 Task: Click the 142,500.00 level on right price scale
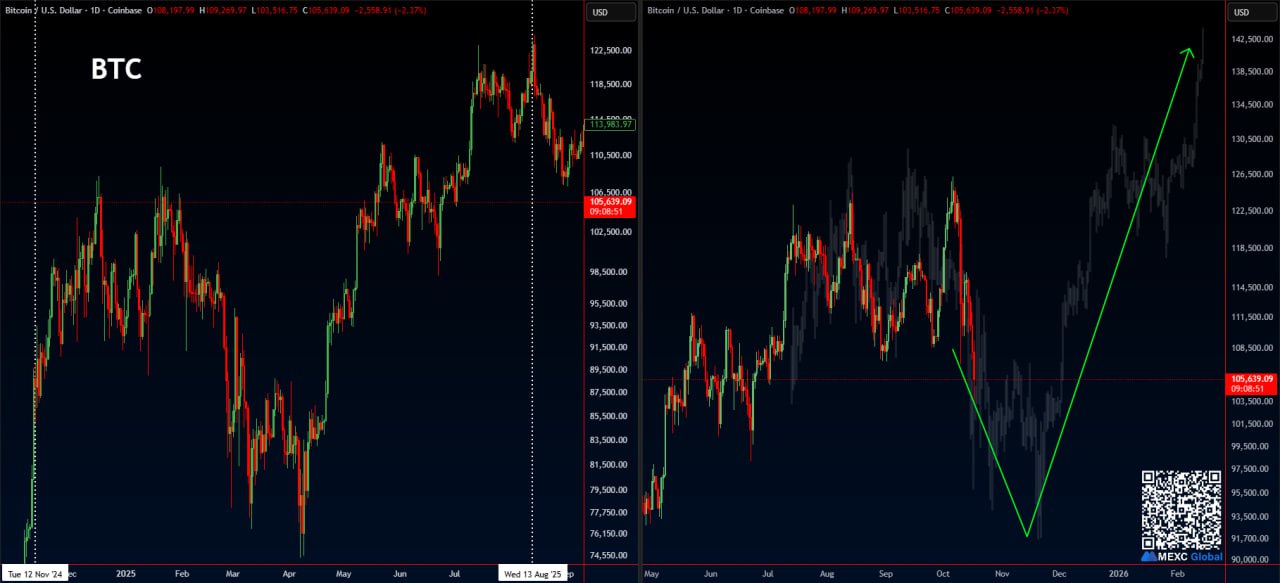[1252, 39]
